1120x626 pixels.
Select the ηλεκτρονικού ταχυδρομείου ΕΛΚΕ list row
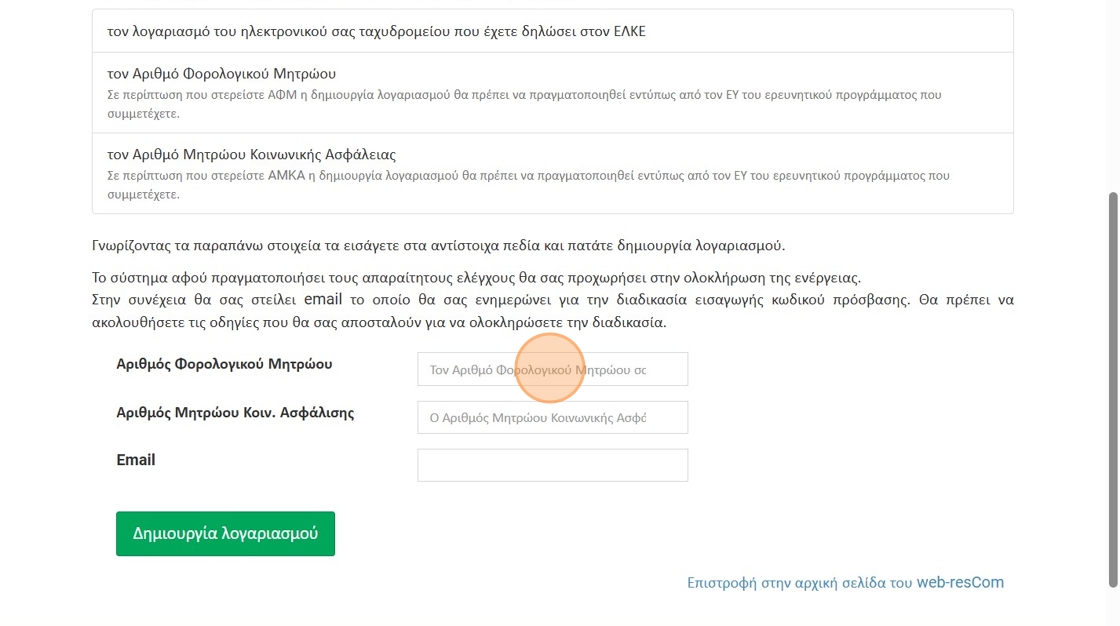pyautogui.click(x=552, y=31)
